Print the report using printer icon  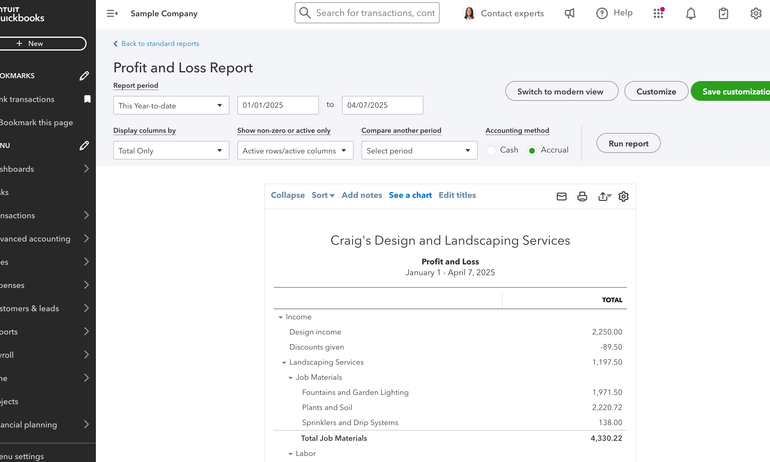[582, 197]
